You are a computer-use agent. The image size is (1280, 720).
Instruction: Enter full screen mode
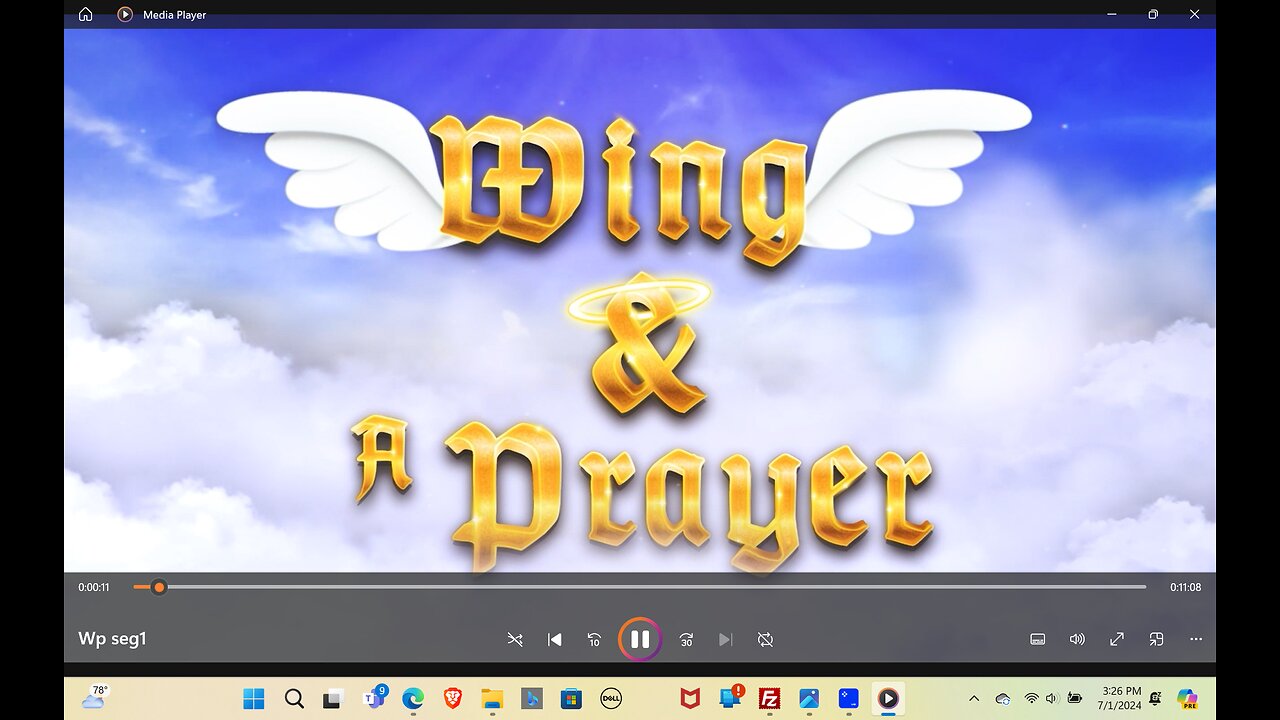(1116, 639)
